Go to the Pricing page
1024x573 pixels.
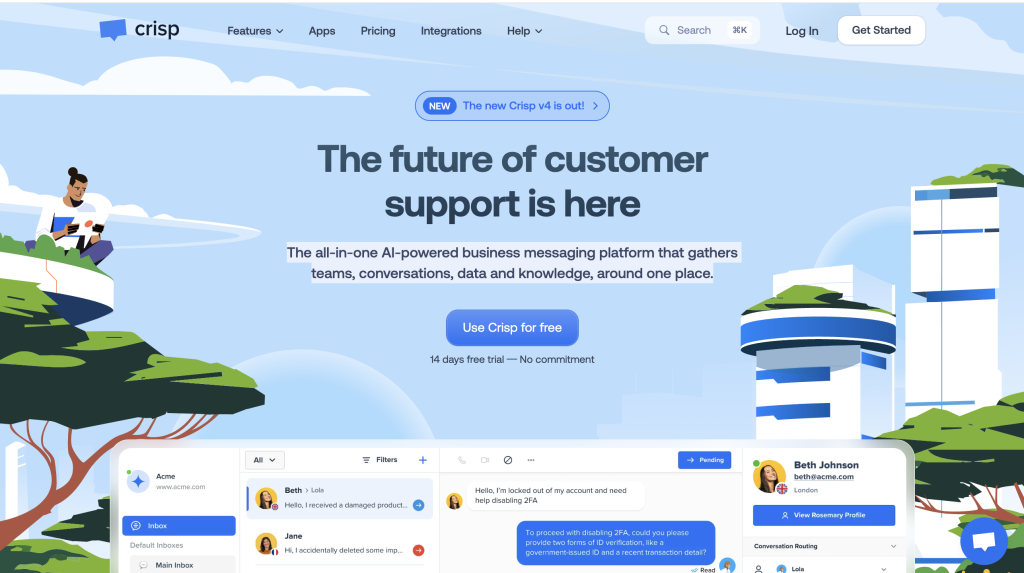tap(377, 31)
